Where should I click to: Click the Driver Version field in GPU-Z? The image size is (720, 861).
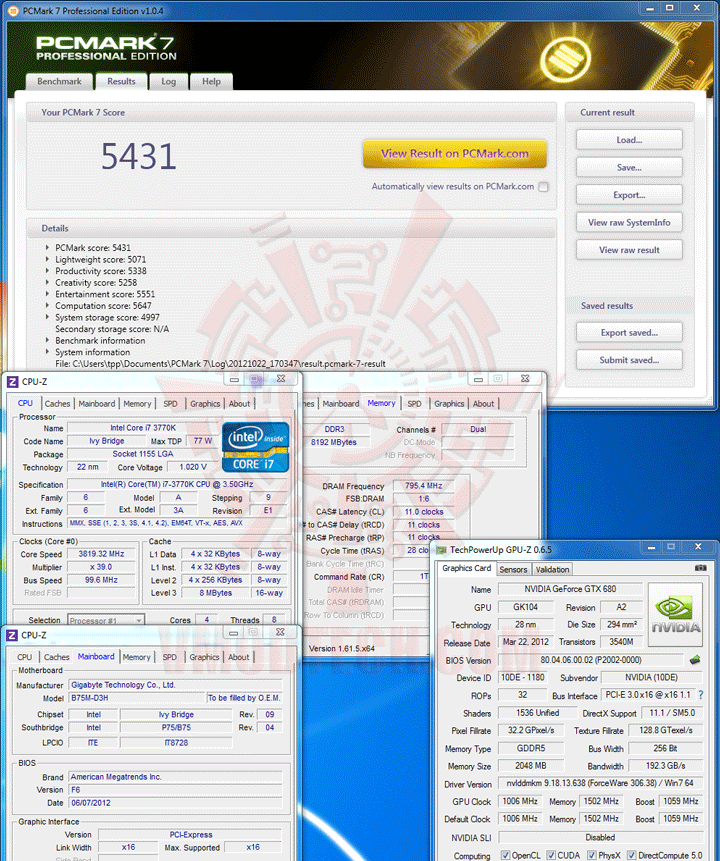[x=600, y=783]
